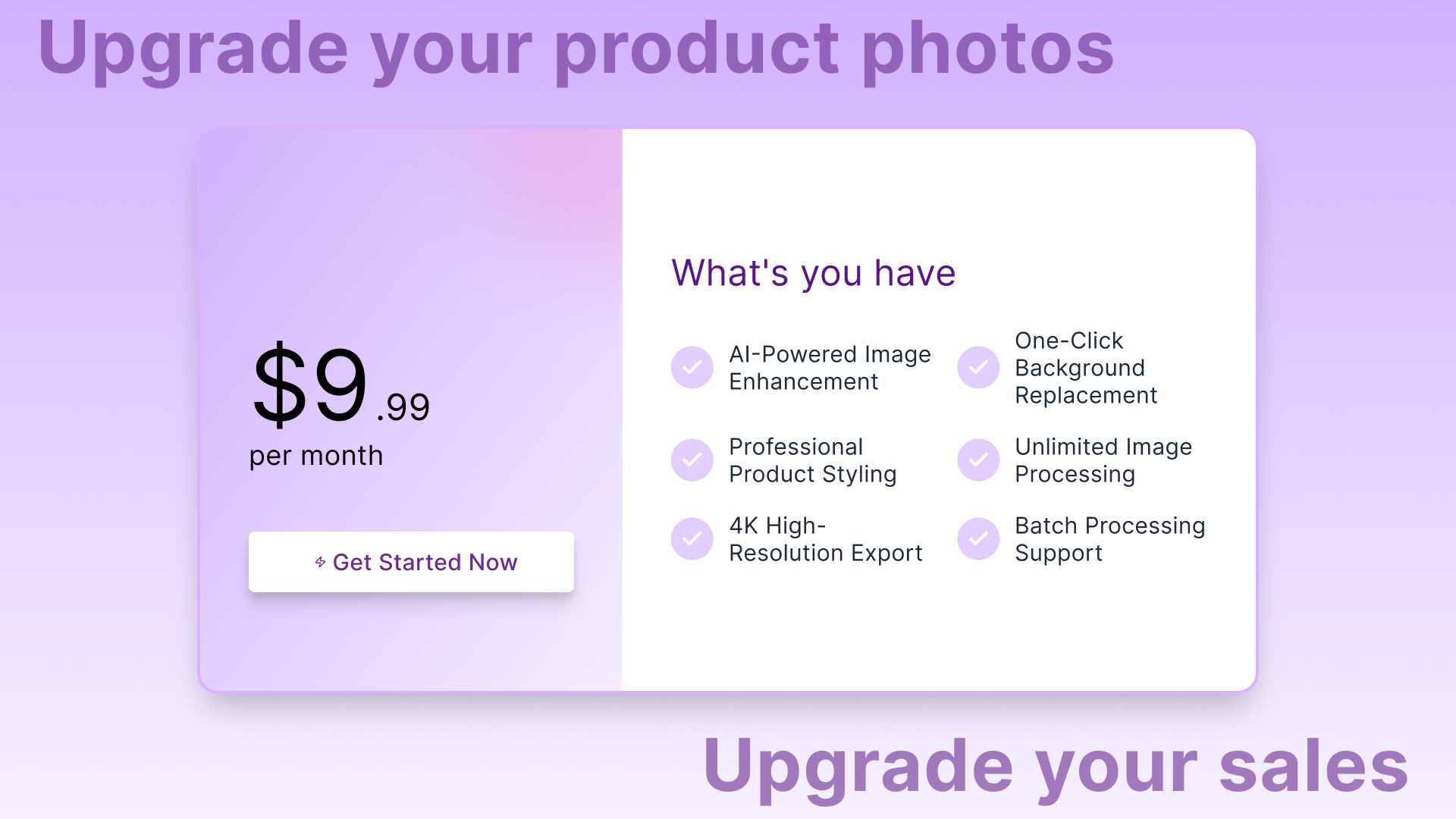Click the "Upgrade your product photos" headline
The image size is (1456, 819).
576,49
